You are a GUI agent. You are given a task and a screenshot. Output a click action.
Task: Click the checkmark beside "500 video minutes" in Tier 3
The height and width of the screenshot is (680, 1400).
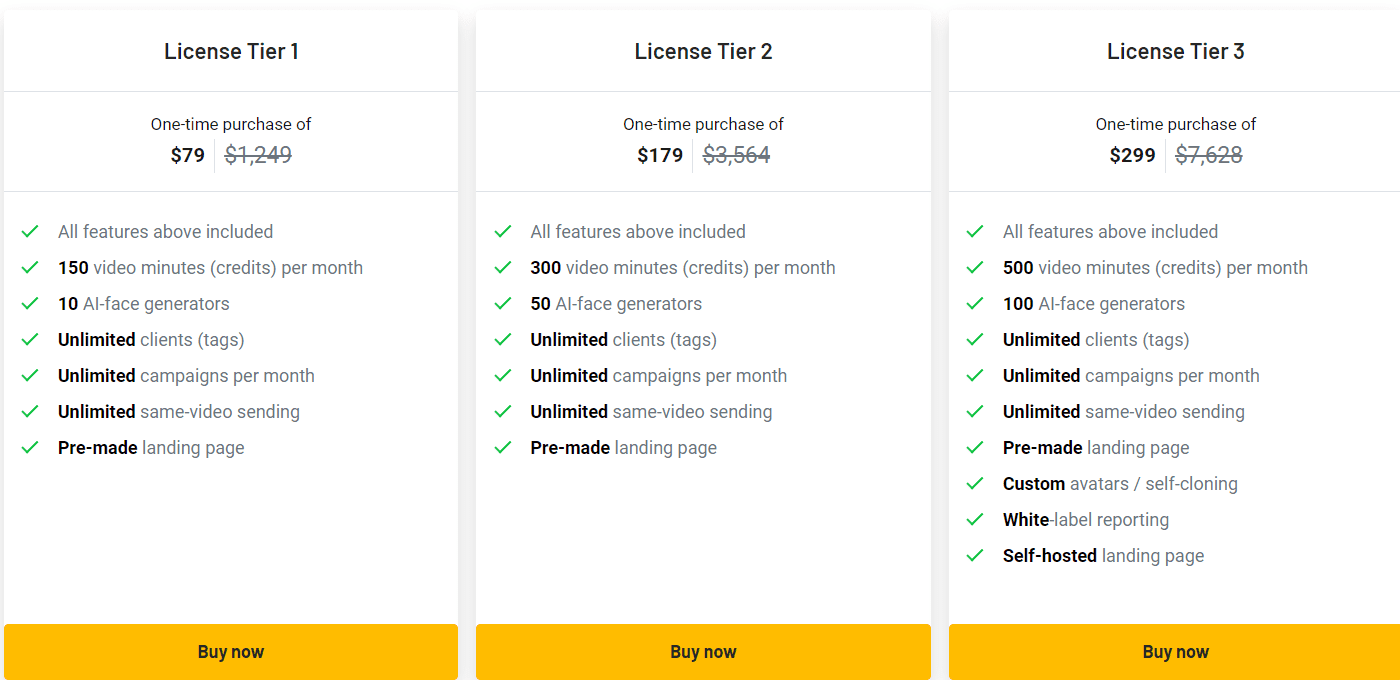click(x=975, y=267)
